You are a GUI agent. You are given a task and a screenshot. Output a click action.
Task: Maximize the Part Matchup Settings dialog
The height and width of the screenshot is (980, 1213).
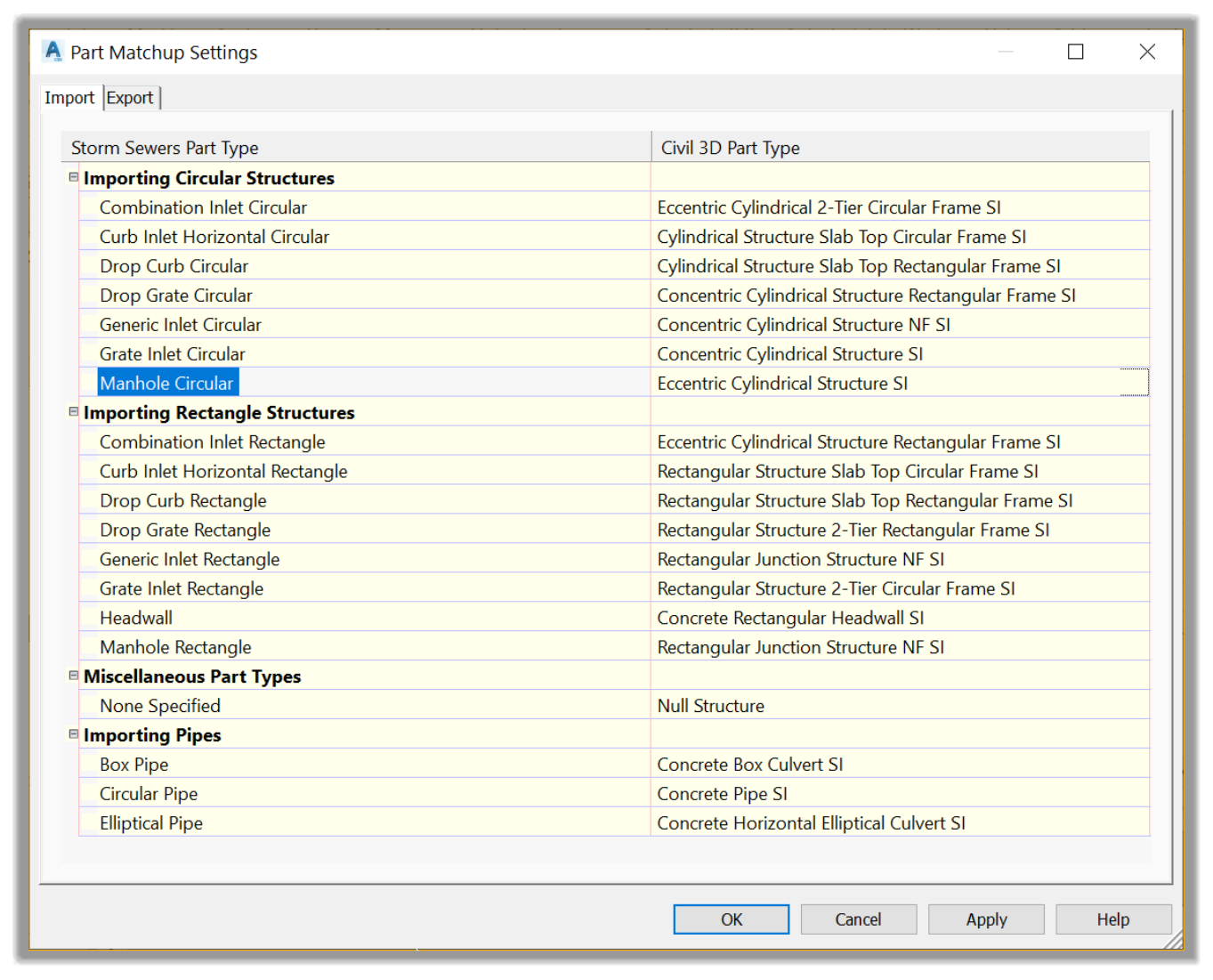[x=1075, y=52]
